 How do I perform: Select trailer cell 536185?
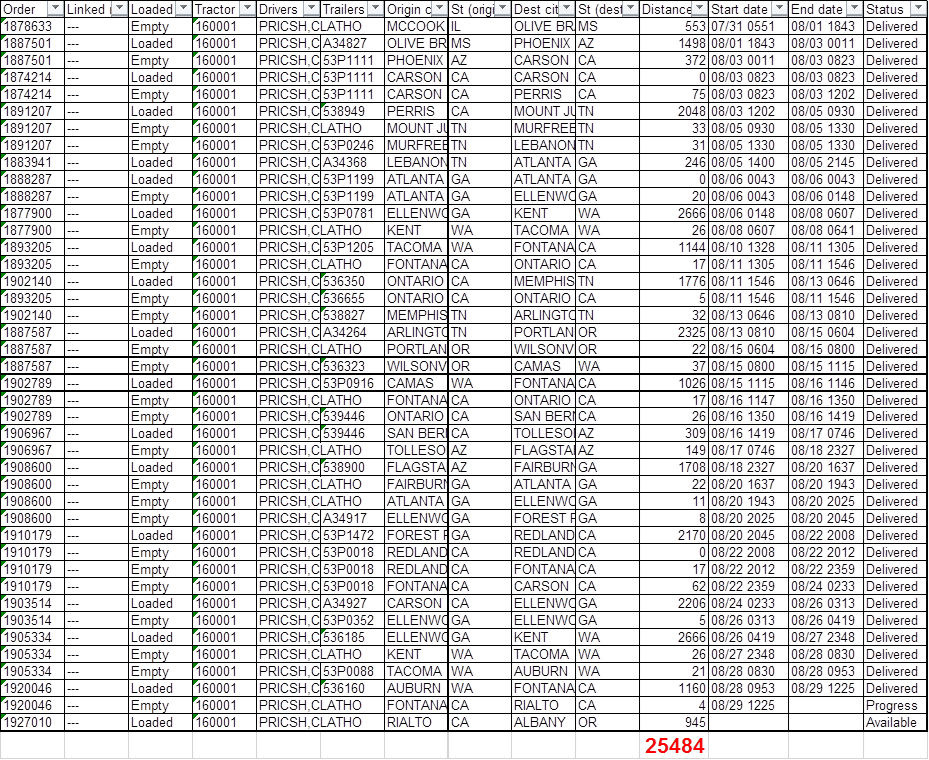352,637
